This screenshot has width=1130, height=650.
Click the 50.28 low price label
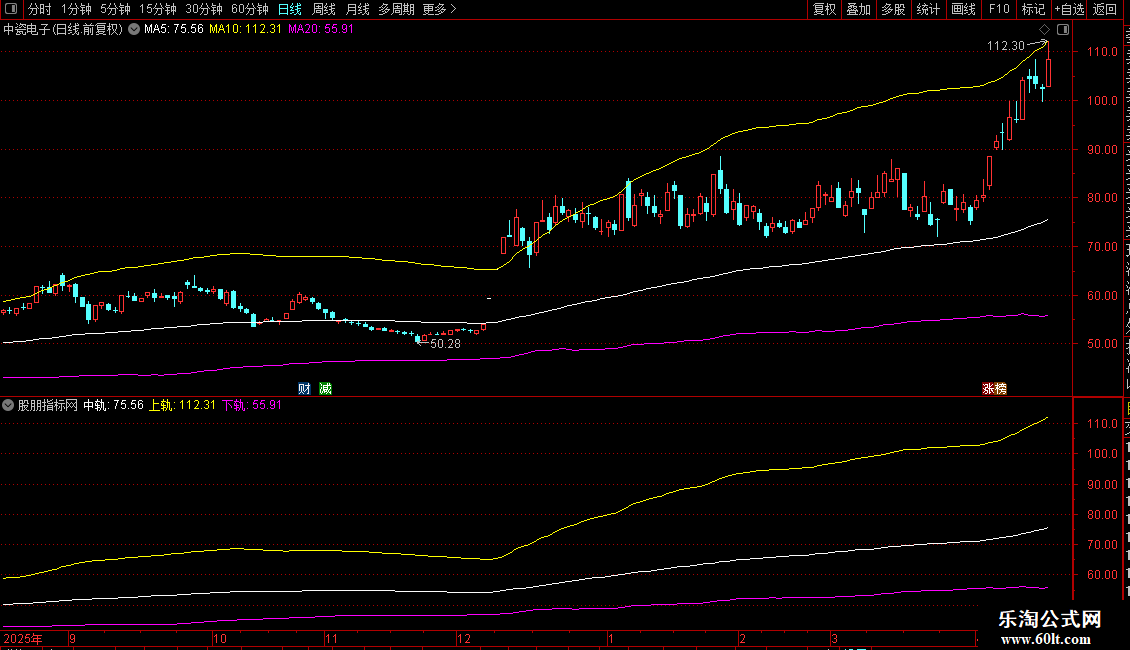click(445, 344)
